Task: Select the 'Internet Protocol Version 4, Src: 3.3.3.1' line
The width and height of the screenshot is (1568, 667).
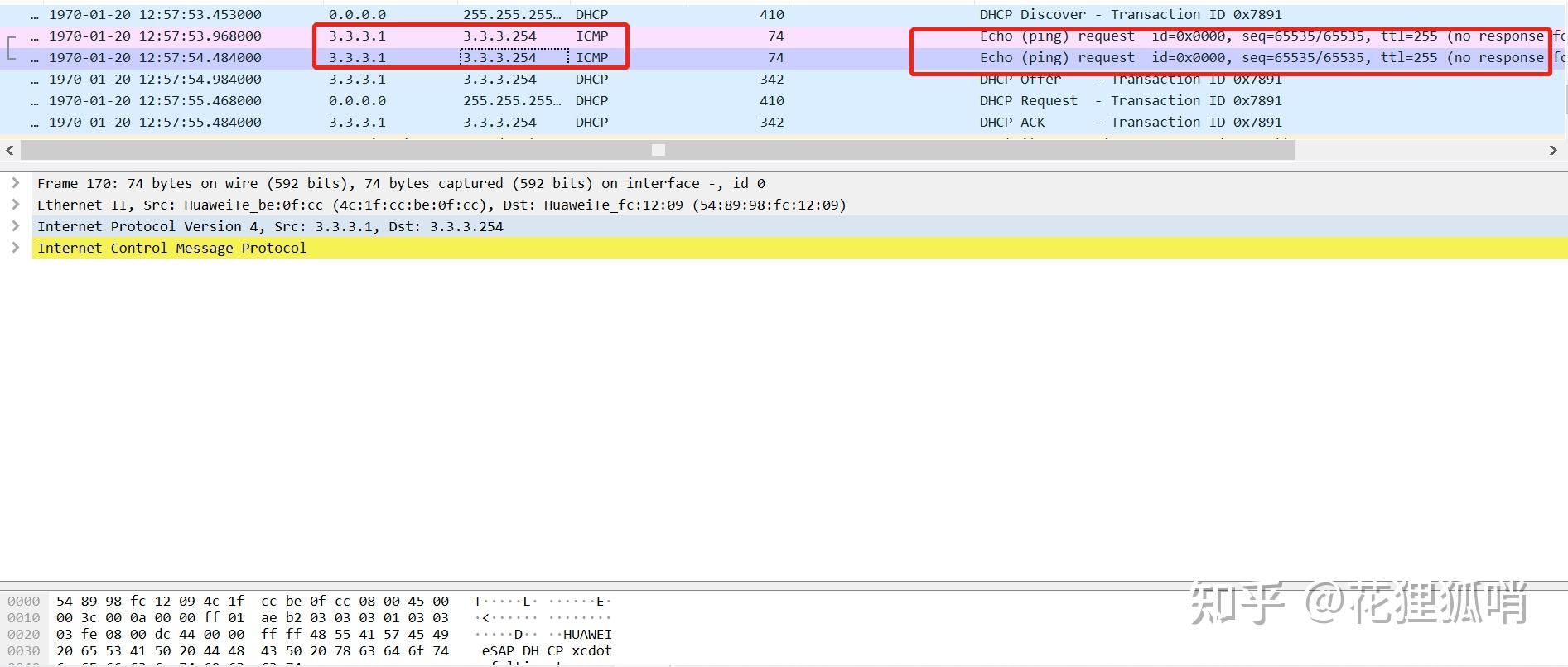Action: (799, 226)
